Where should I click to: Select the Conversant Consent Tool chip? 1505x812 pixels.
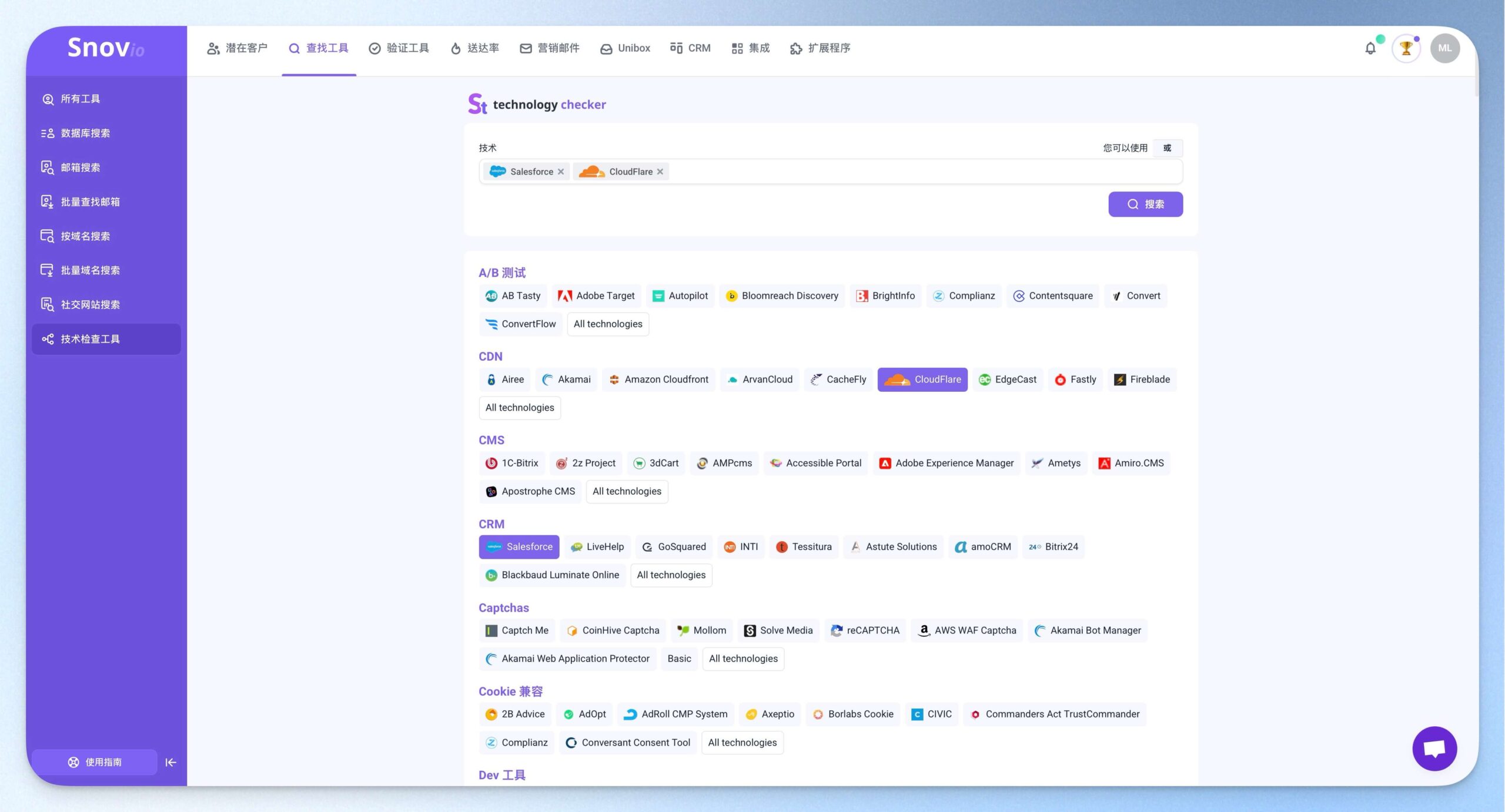pyautogui.click(x=628, y=743)
